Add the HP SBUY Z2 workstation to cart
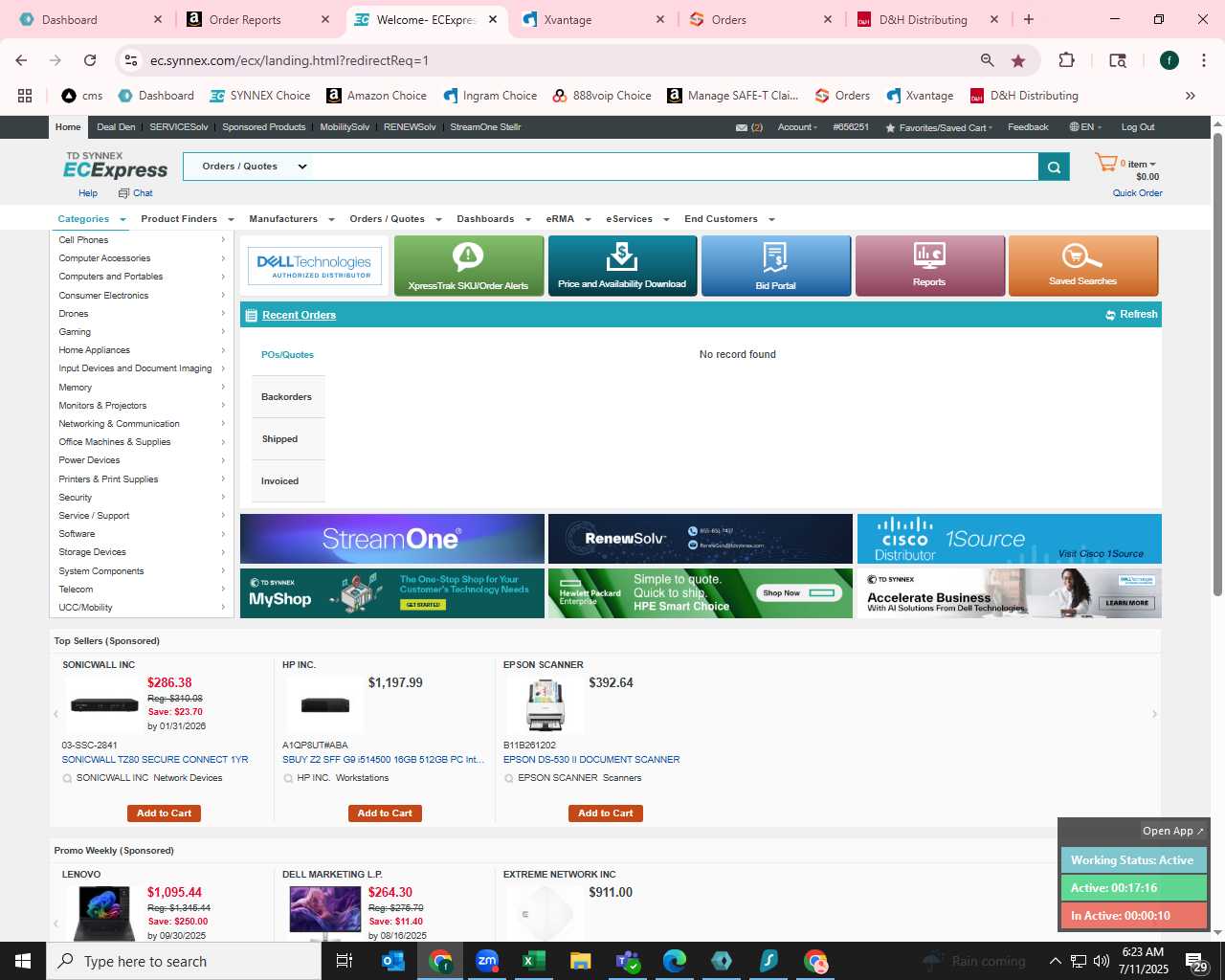The image size is (1225, 980). [x=385, y=813]
